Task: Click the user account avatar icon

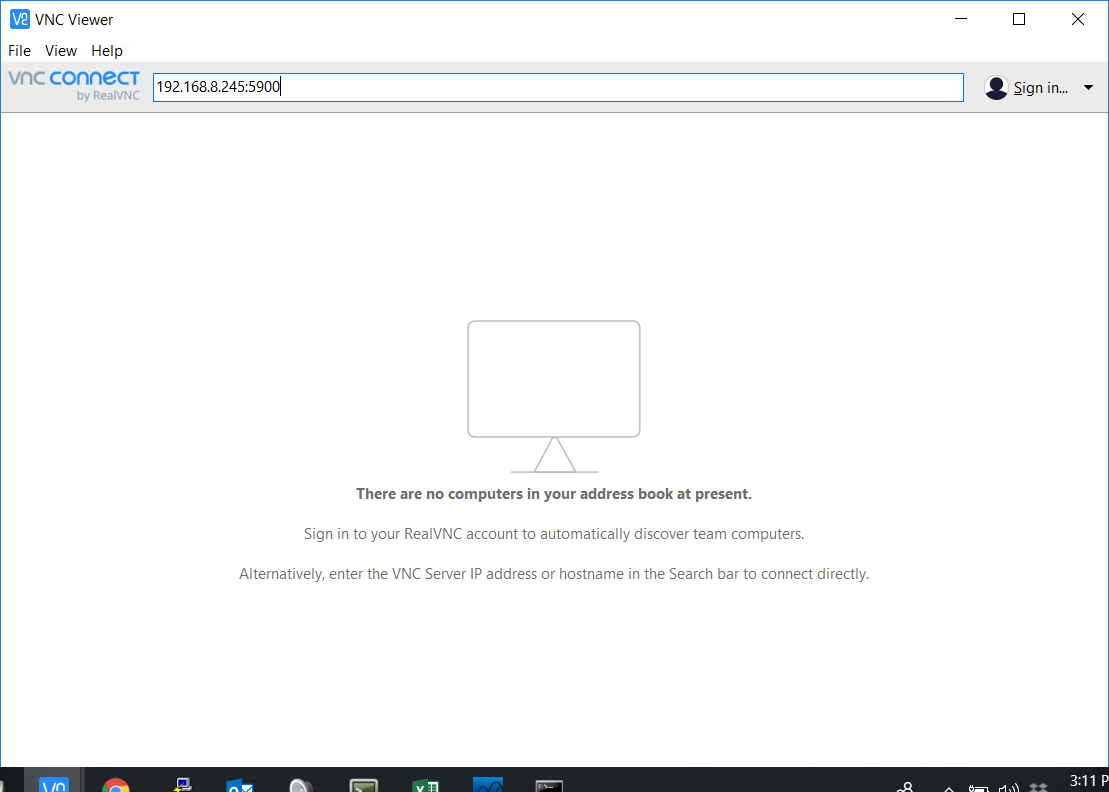Action: (996, 88)
